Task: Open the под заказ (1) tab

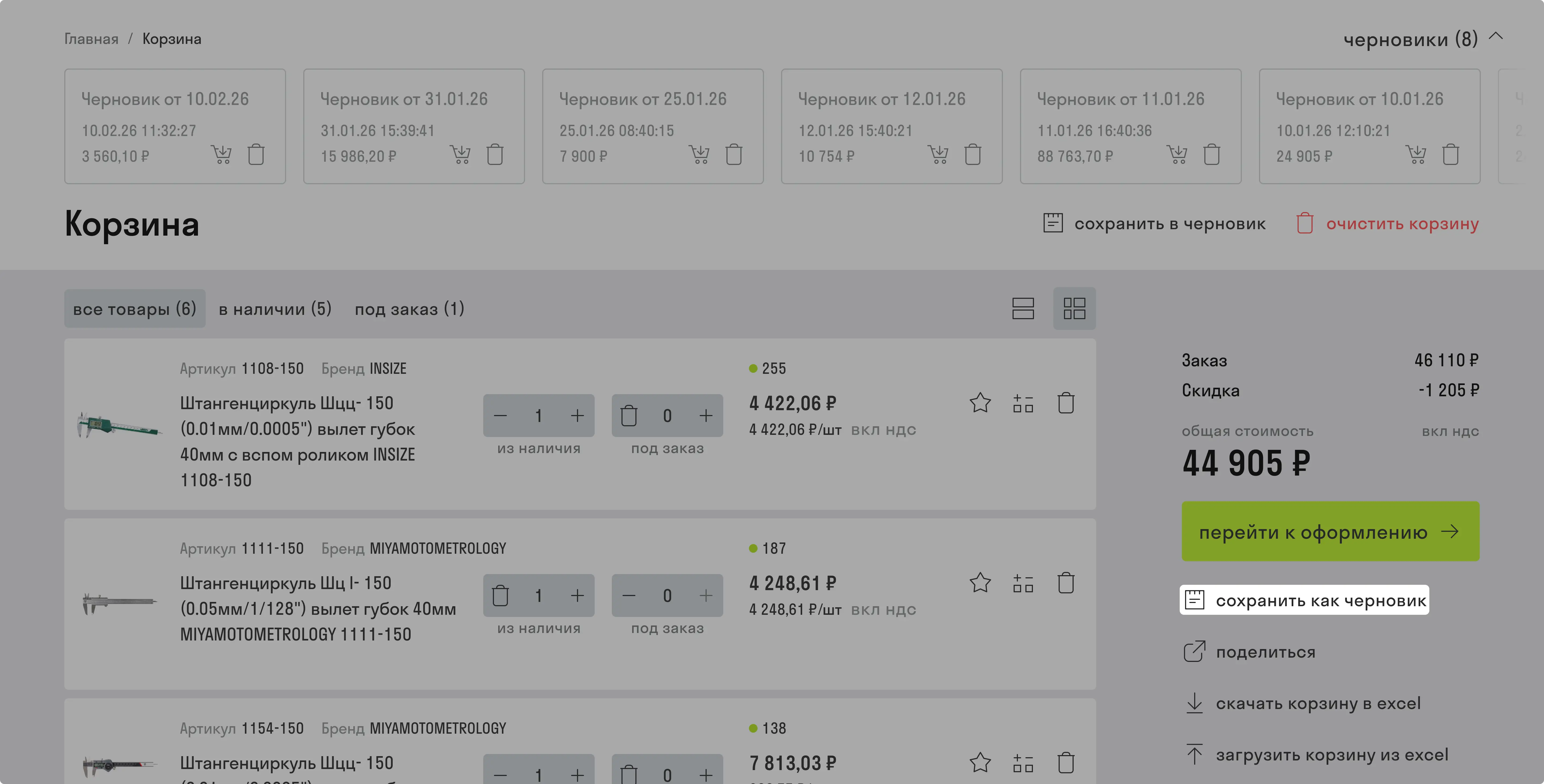Action: [409, 309]
